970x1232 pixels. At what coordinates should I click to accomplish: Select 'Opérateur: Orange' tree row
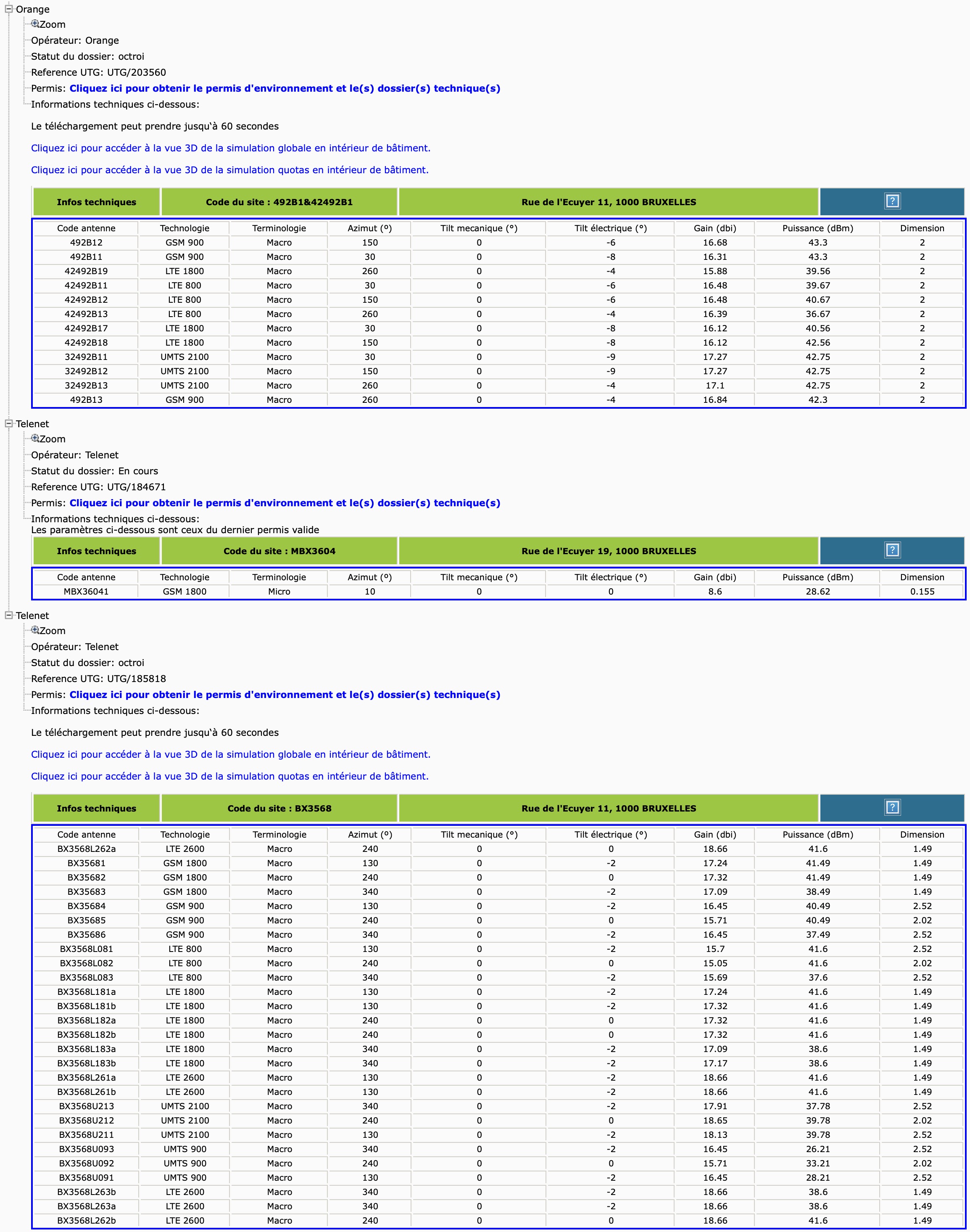tap(75, 40)
